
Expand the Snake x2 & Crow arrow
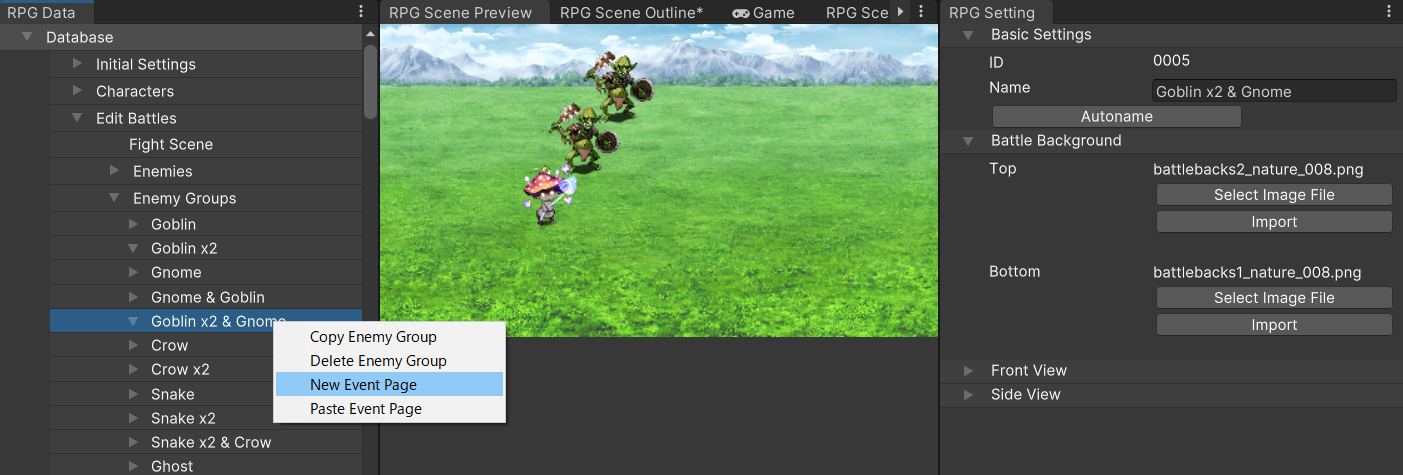pos(133,442)
